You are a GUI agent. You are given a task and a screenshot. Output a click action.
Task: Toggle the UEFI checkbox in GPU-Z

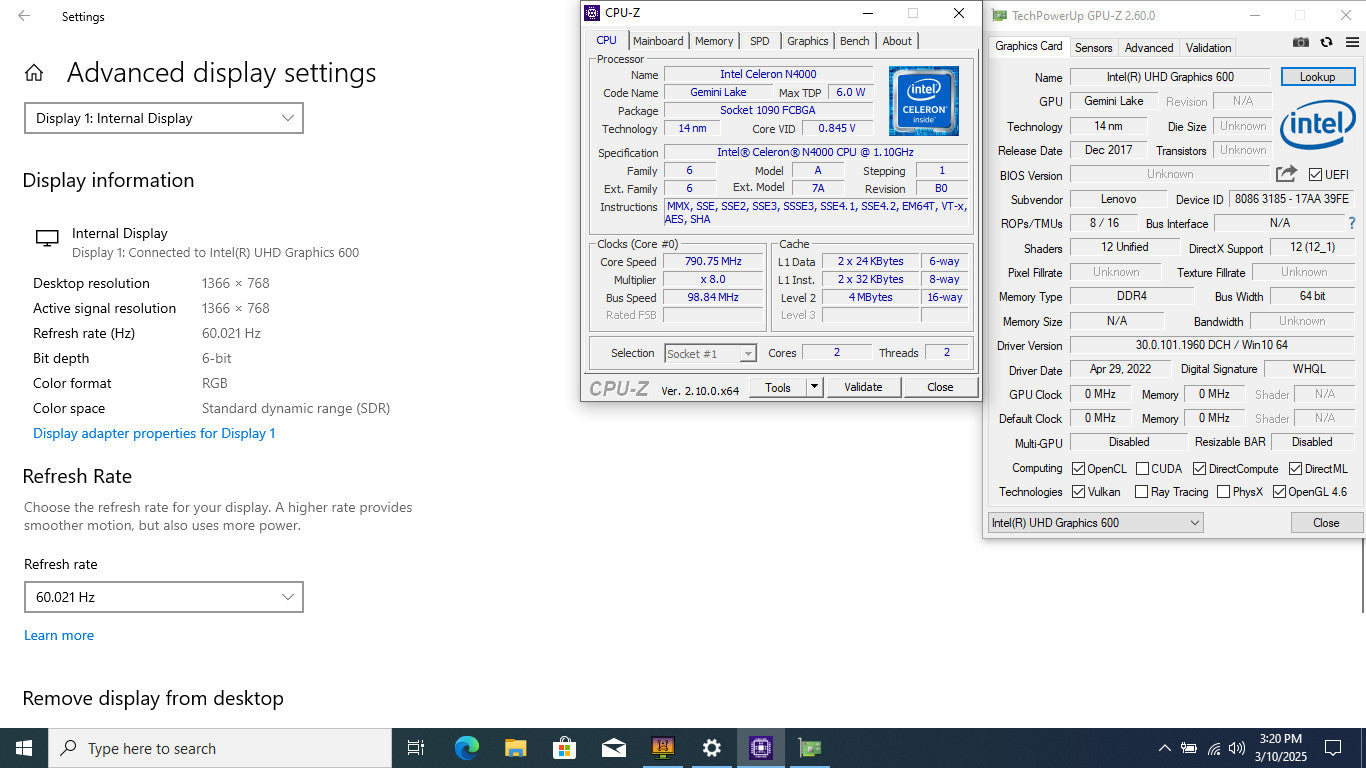tap(1315, 174)
